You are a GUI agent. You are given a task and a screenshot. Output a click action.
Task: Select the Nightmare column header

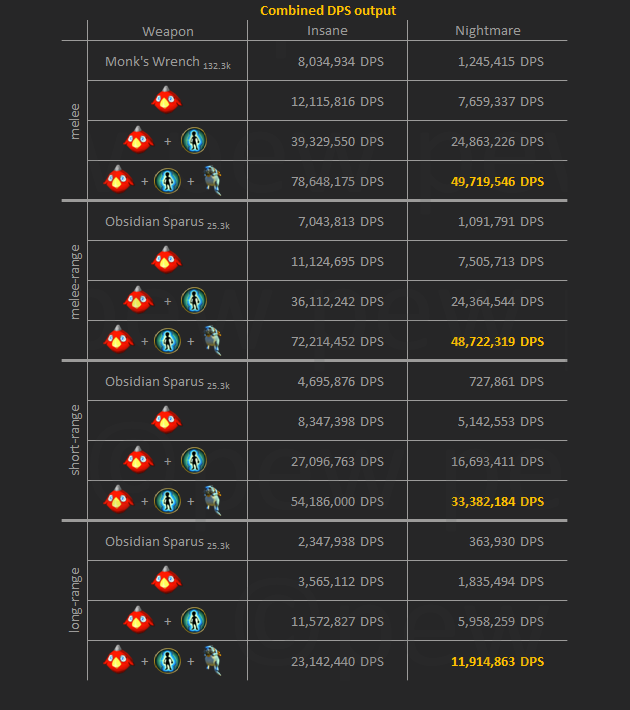click(487, 31)
